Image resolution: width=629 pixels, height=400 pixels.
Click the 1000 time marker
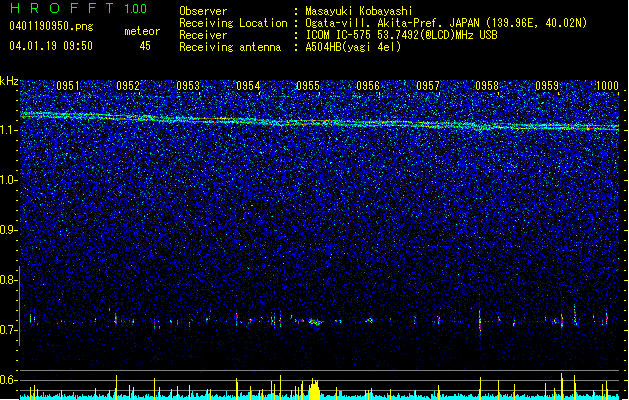tap(607, 86)
